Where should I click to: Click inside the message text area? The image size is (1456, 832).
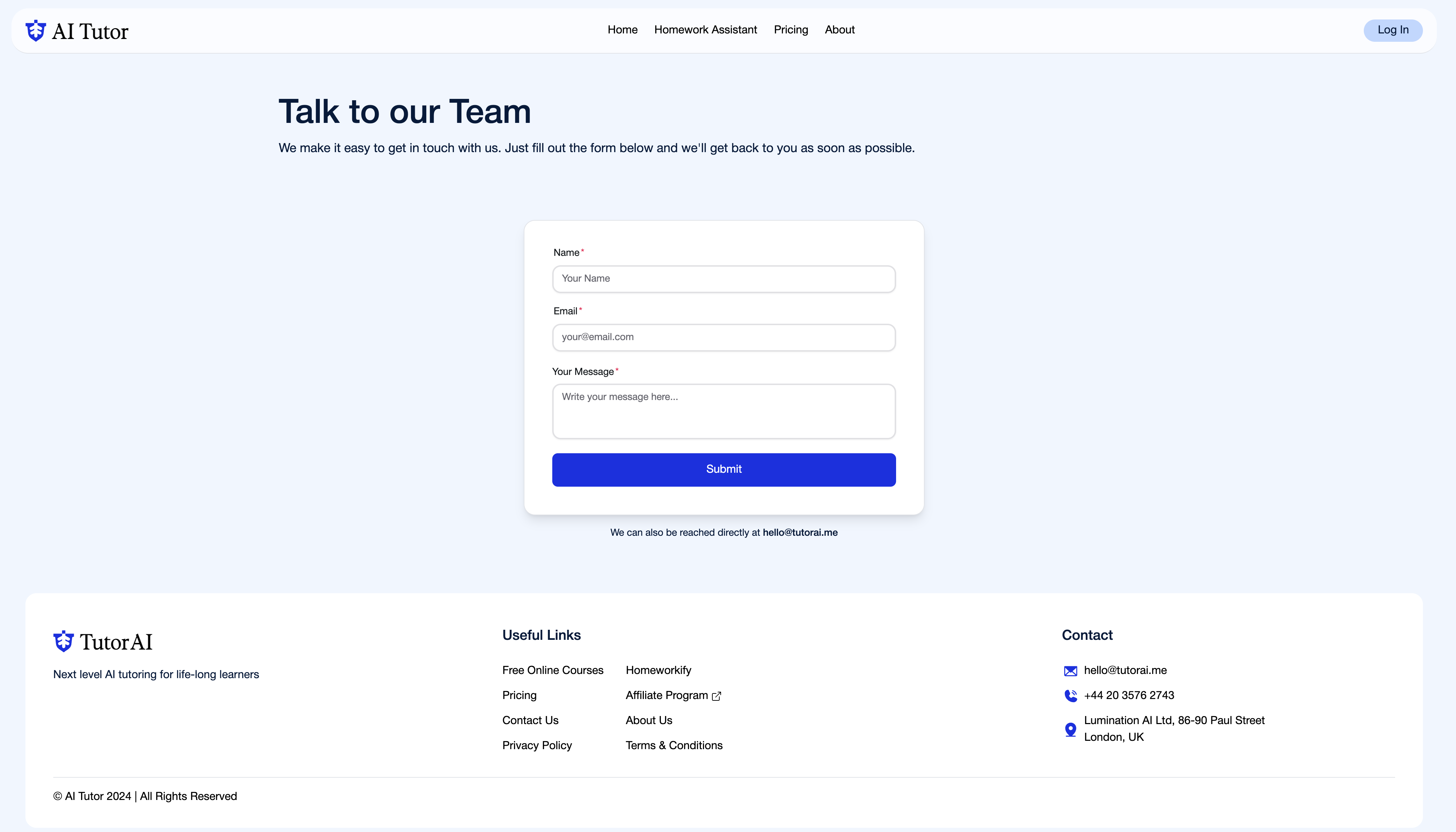tap(723, 411)
